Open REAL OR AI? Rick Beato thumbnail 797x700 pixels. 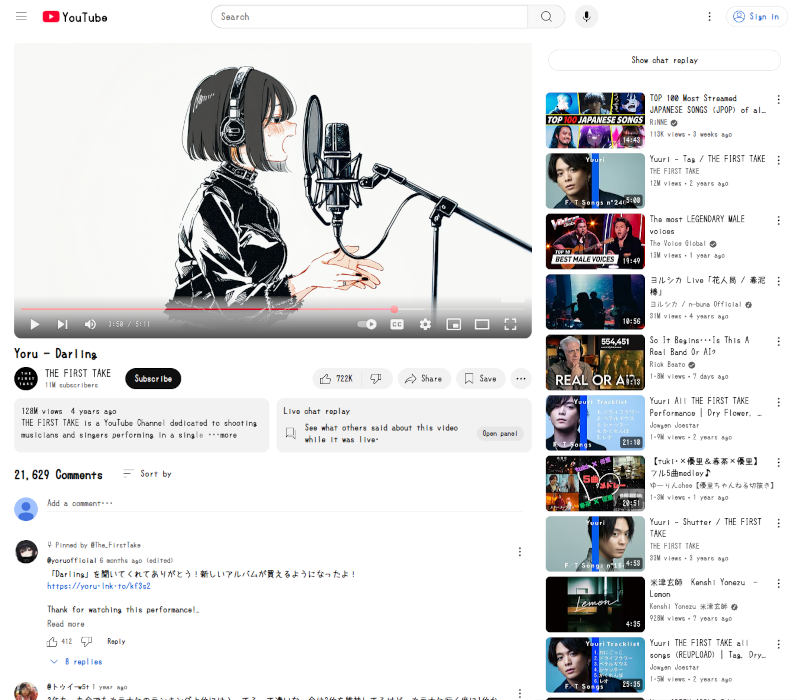point(595,362)
